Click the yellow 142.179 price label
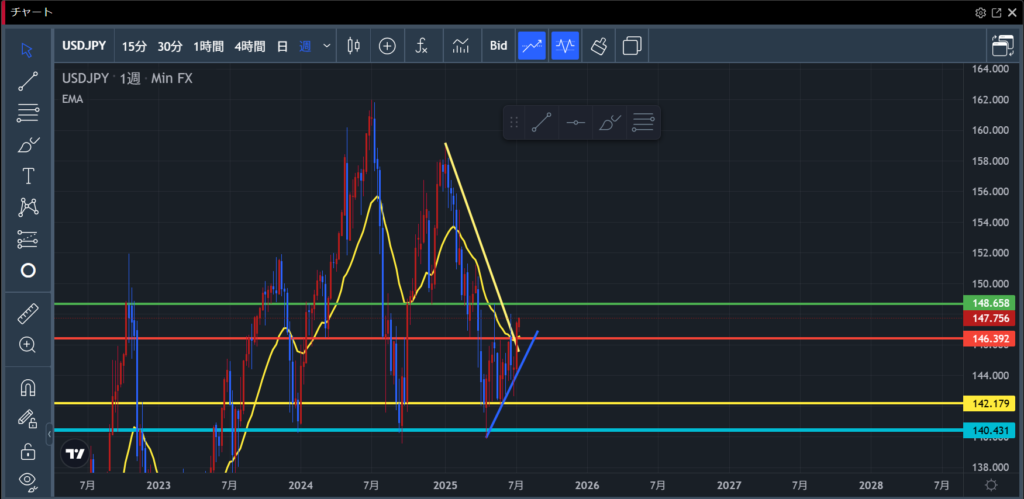The height and width of the screenshot is (499, 1024). tap(989, 403)
